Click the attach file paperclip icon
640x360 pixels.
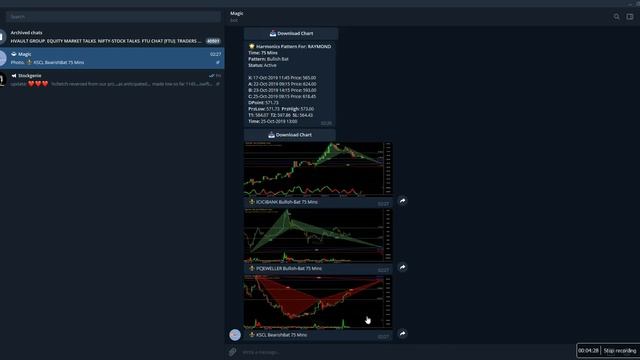point(233,352)
